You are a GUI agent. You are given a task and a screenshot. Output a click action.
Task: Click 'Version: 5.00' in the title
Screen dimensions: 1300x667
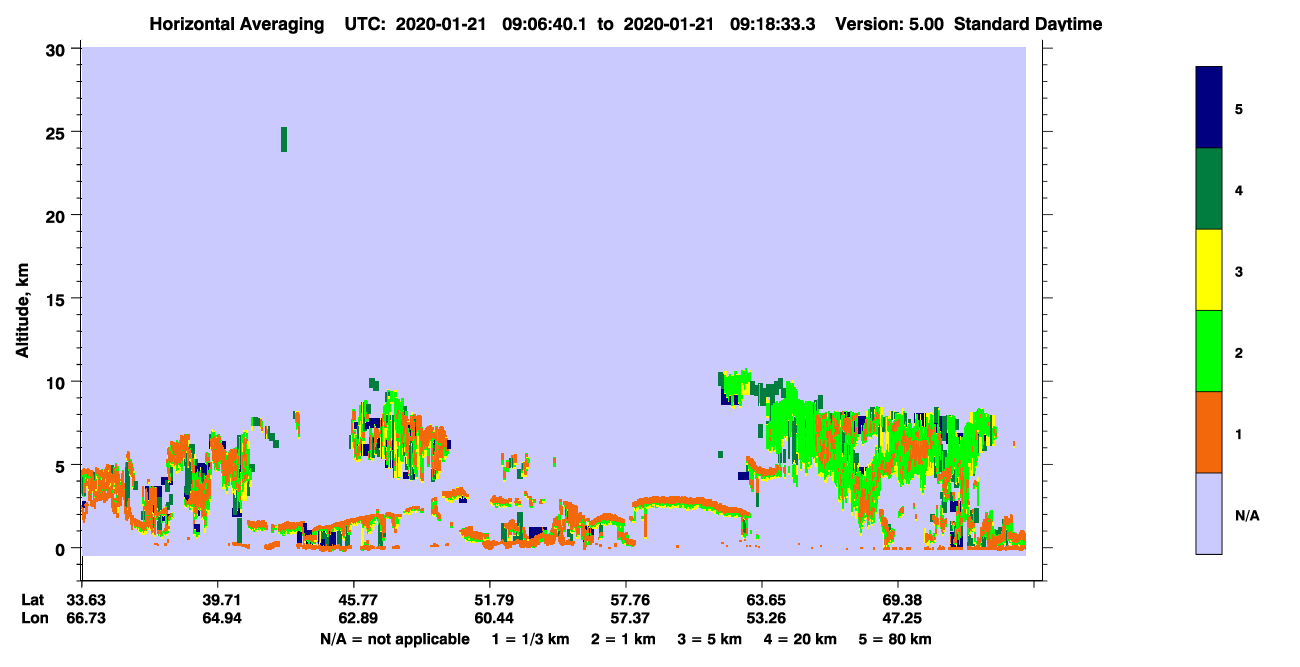pyautogui.click(x=890, y=23)
